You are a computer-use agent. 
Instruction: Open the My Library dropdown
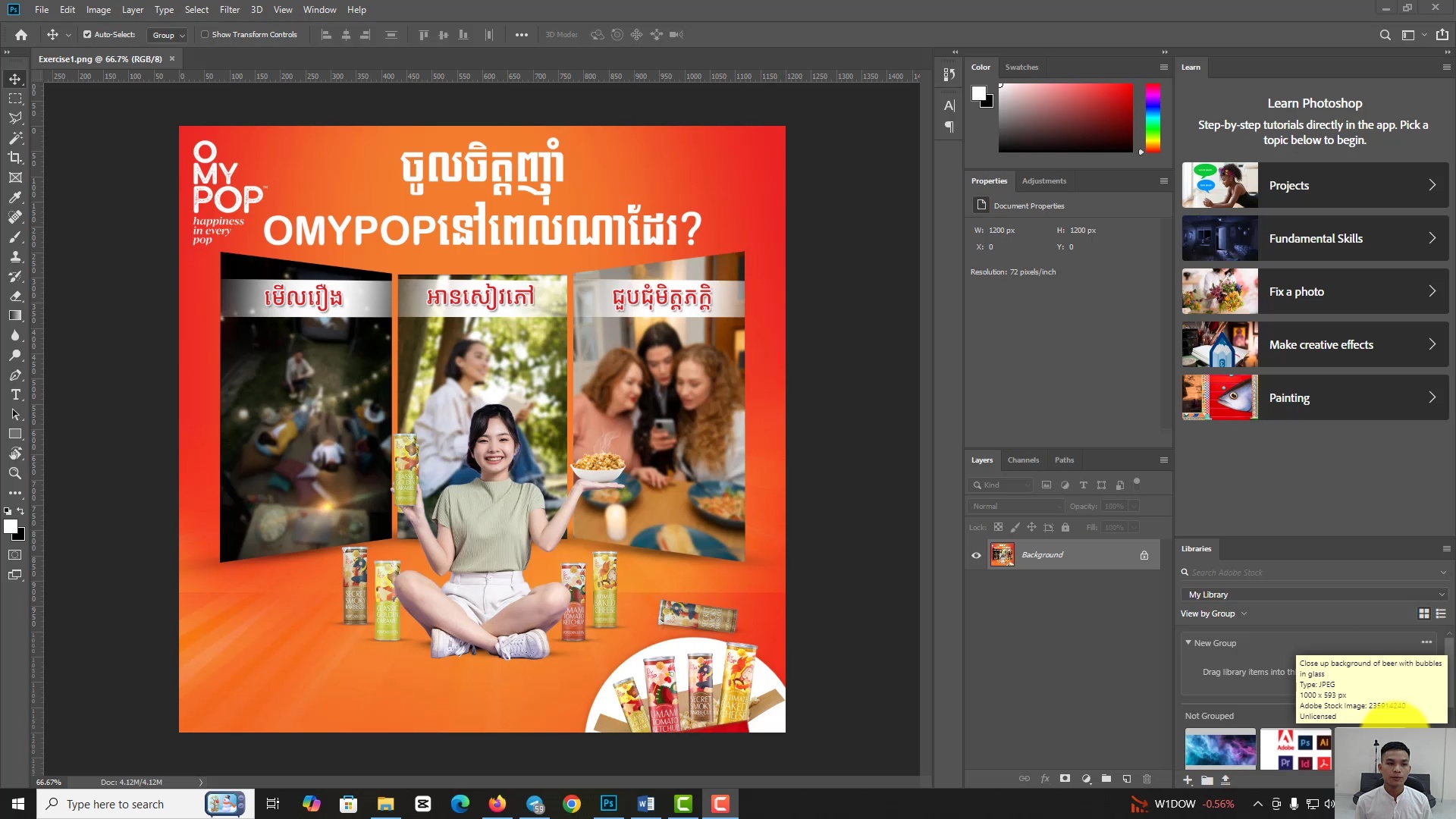click(1314, 595)
